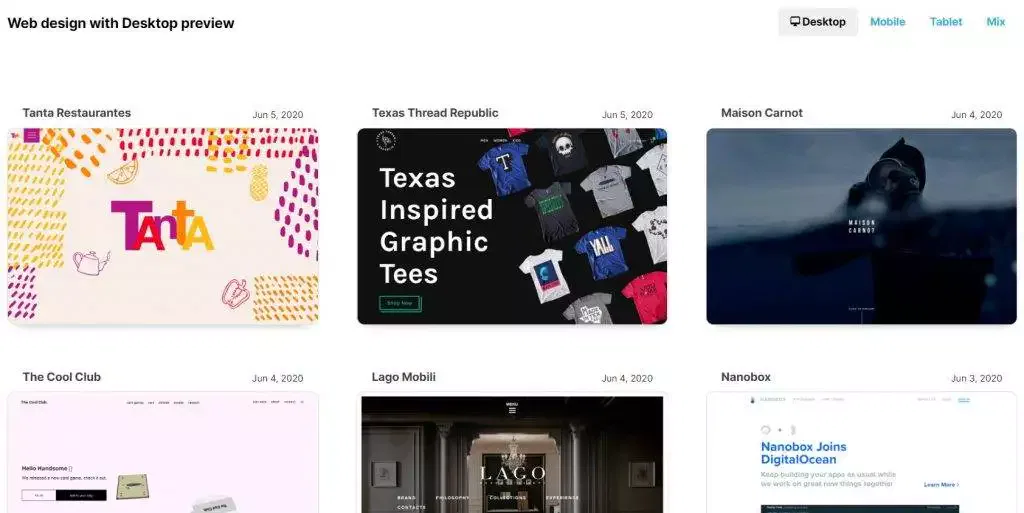Switch to the Mobile preview tab
Viewport: 1024px width, 513px height.
click(888, 22)
